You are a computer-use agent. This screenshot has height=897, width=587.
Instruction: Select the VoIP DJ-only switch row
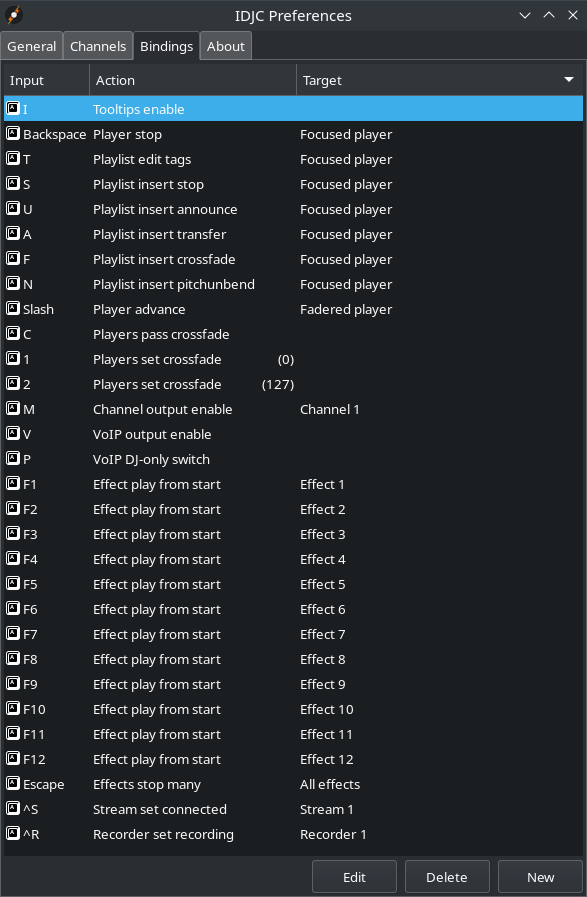[294, 459]
